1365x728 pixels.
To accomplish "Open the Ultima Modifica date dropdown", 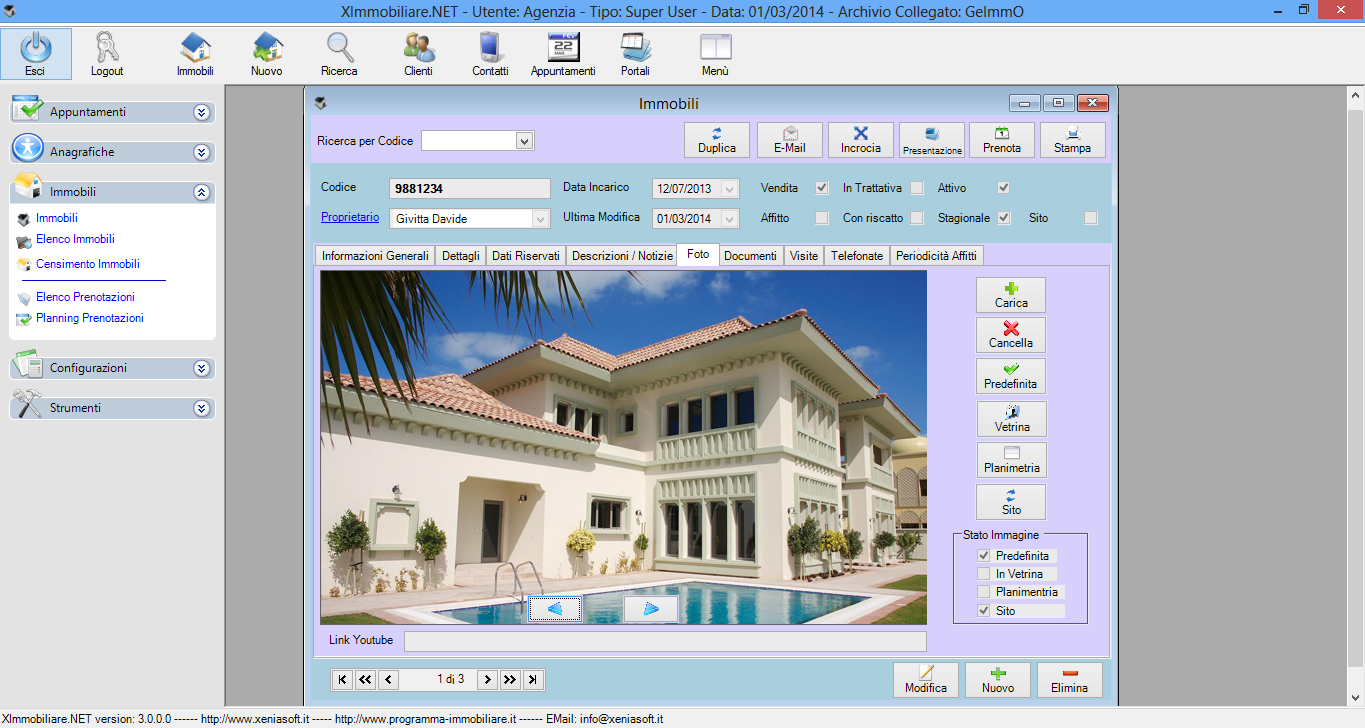I will pos(730,218).
